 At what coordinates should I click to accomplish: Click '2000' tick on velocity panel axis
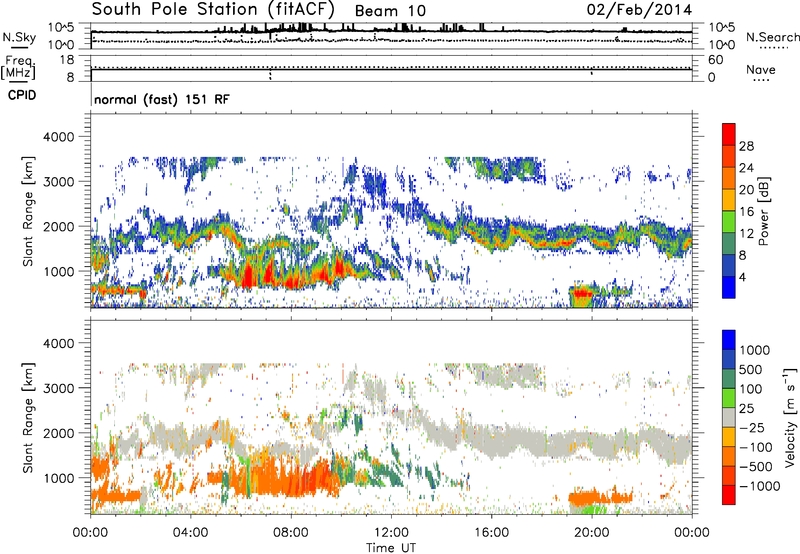59,433
